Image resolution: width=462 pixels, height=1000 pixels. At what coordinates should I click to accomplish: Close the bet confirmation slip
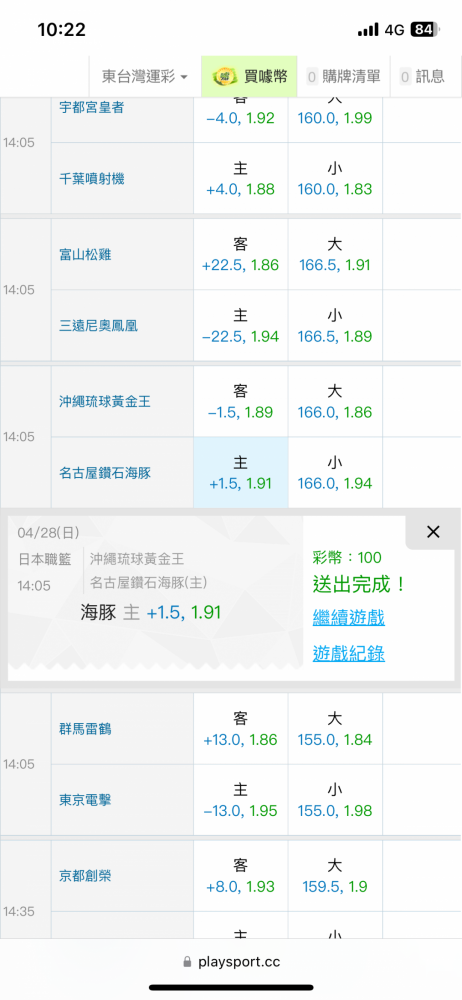pyautogui.click(x=433, y=532)
